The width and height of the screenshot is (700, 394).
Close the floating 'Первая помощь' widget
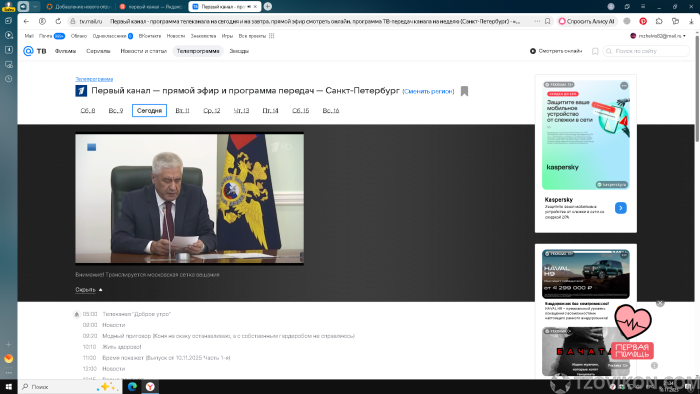coord(660,303)
